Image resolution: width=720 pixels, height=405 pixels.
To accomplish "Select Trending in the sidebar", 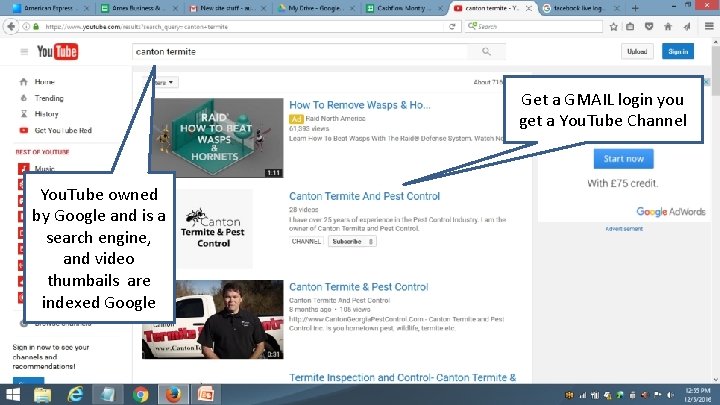I will coord(49,98).
